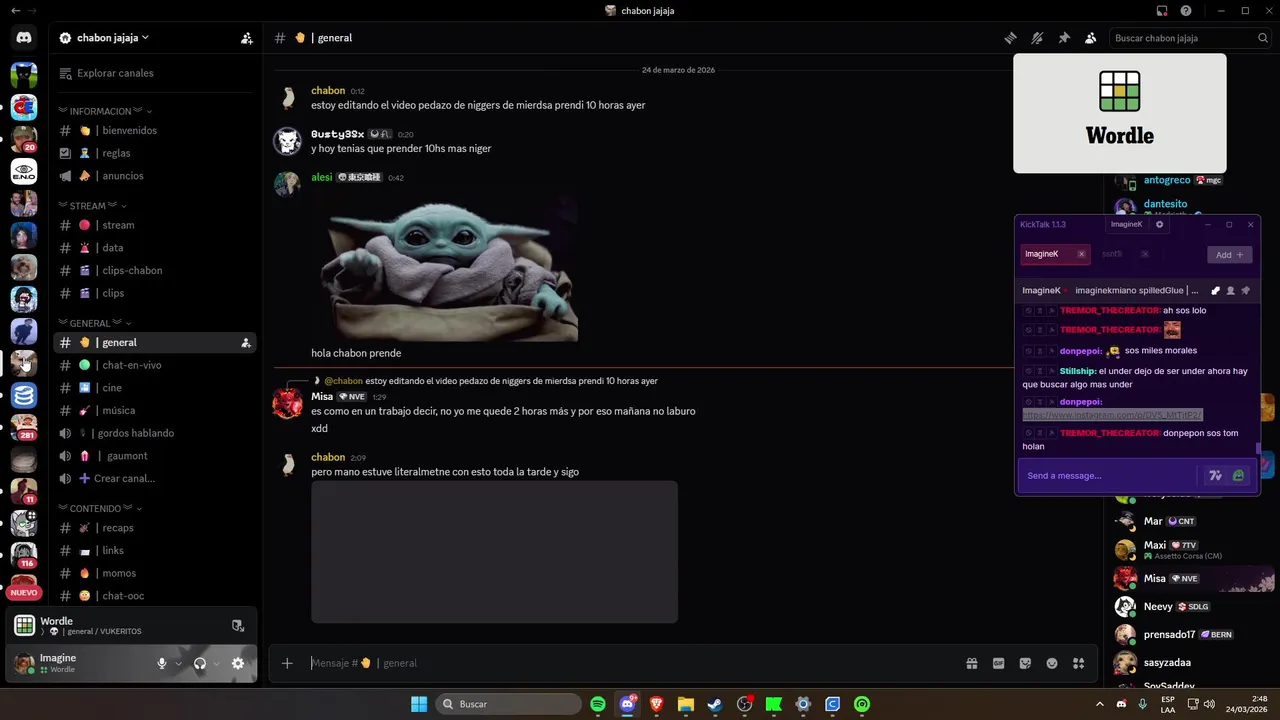Open the anuncios channel
Image resolution: width=1280 pixels, height=720 pixels.
coord(154,176)
